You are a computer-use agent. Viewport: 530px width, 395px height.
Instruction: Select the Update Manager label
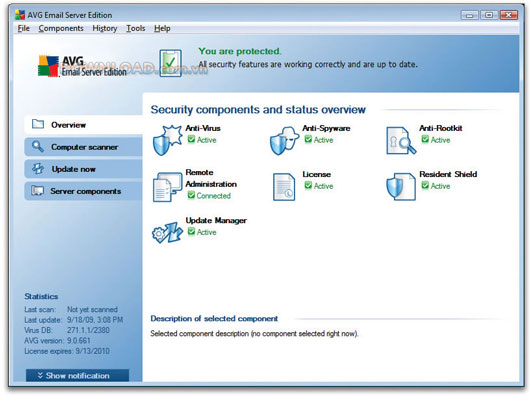click(x=216, y=220)
